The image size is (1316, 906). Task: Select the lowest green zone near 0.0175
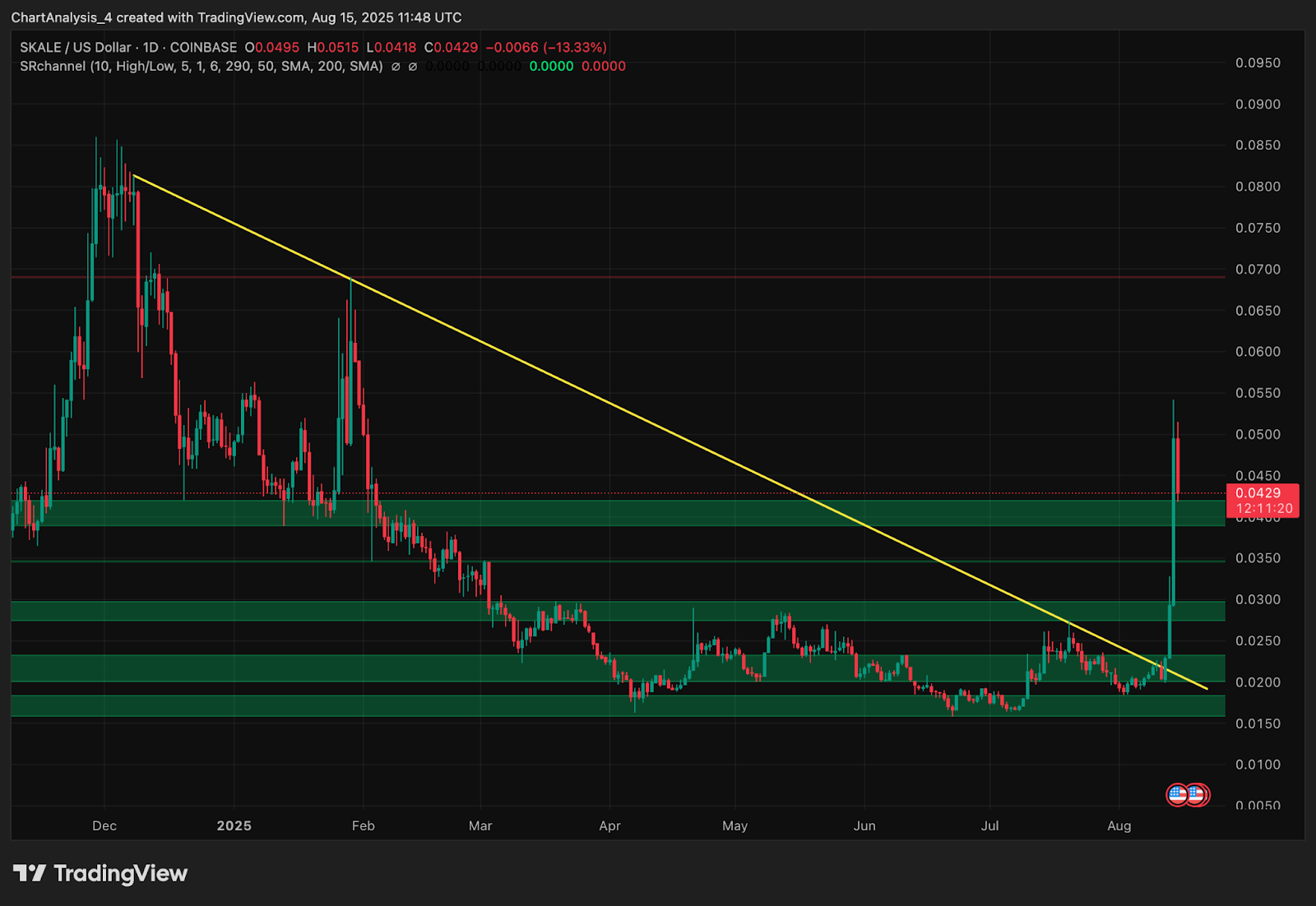(618, 705)
